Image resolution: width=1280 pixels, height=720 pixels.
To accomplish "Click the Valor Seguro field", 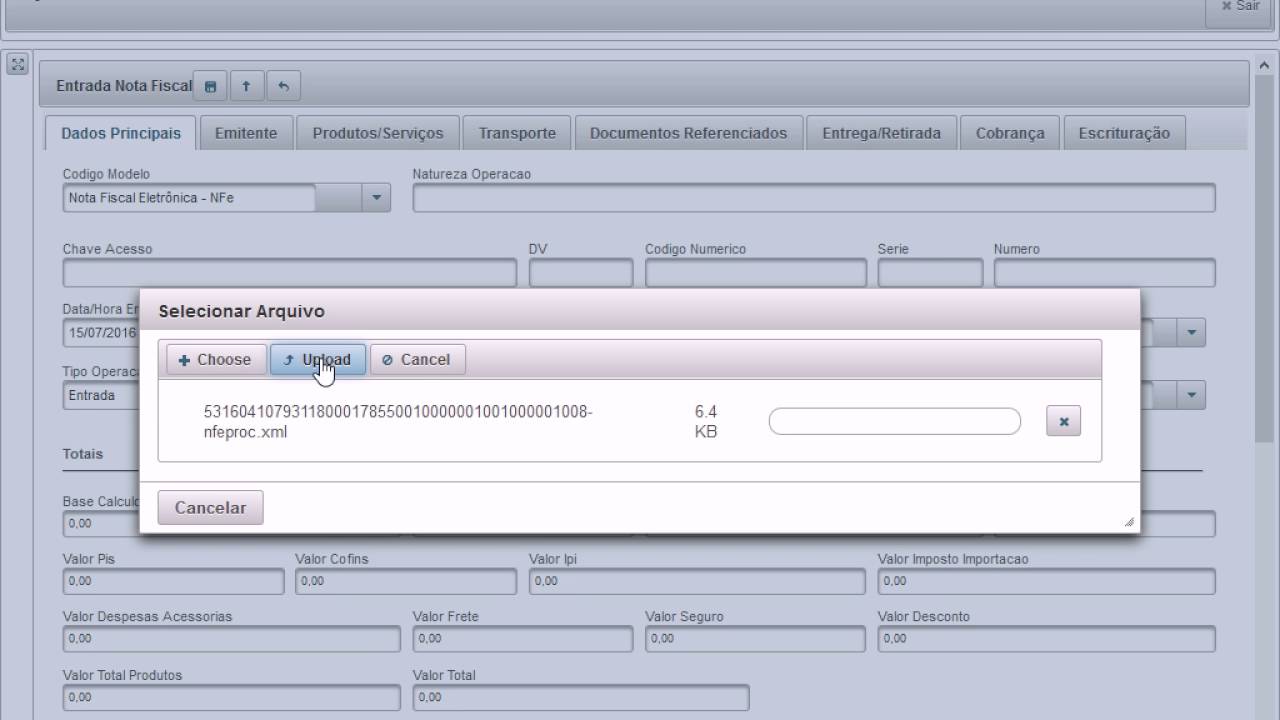I will pyautogui.click(x=756, y=639).
